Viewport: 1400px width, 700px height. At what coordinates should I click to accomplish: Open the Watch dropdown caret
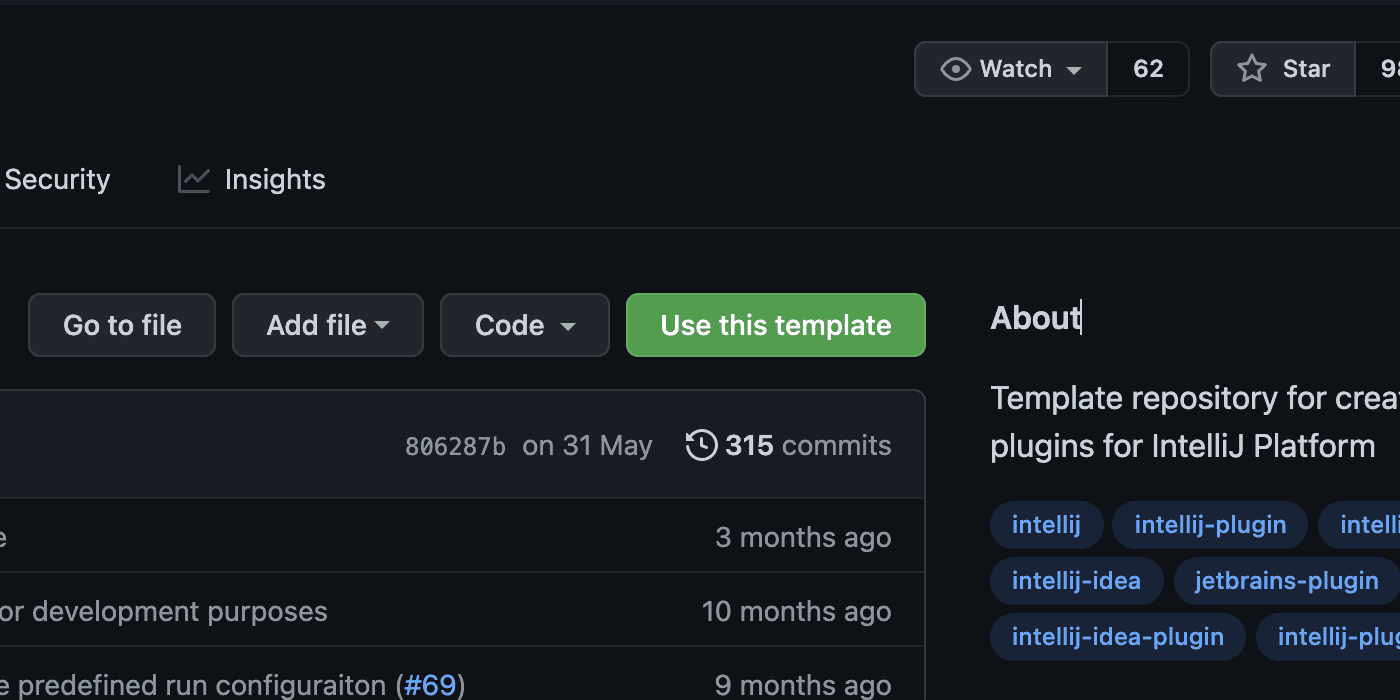pos(1075,70)
